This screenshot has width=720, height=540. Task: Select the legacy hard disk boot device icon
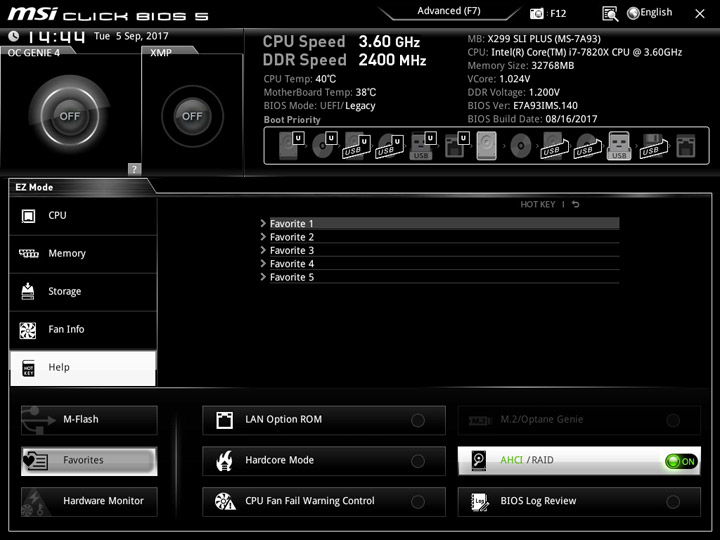click(x=487, y=146)
